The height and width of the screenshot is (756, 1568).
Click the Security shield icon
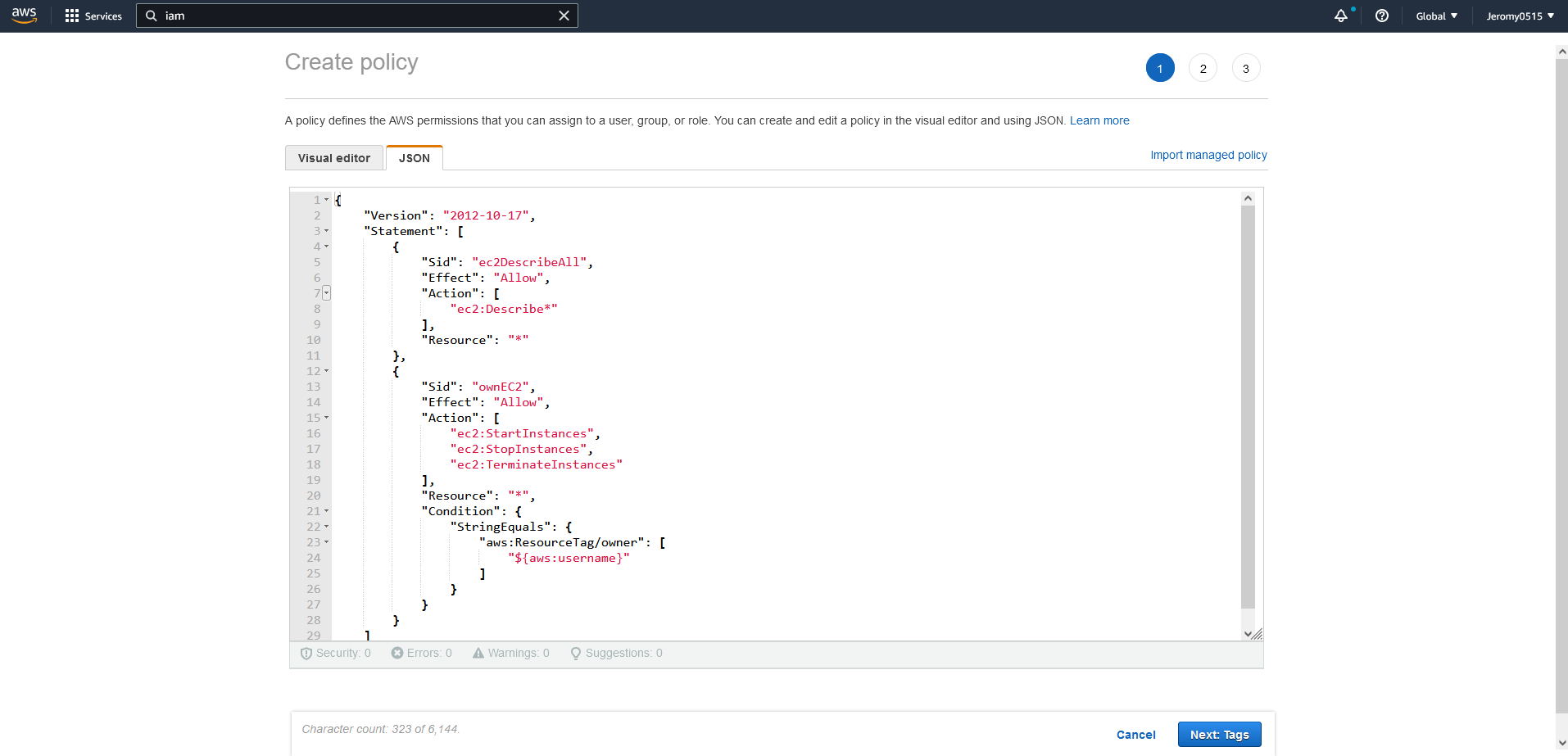tap(306, 654)
